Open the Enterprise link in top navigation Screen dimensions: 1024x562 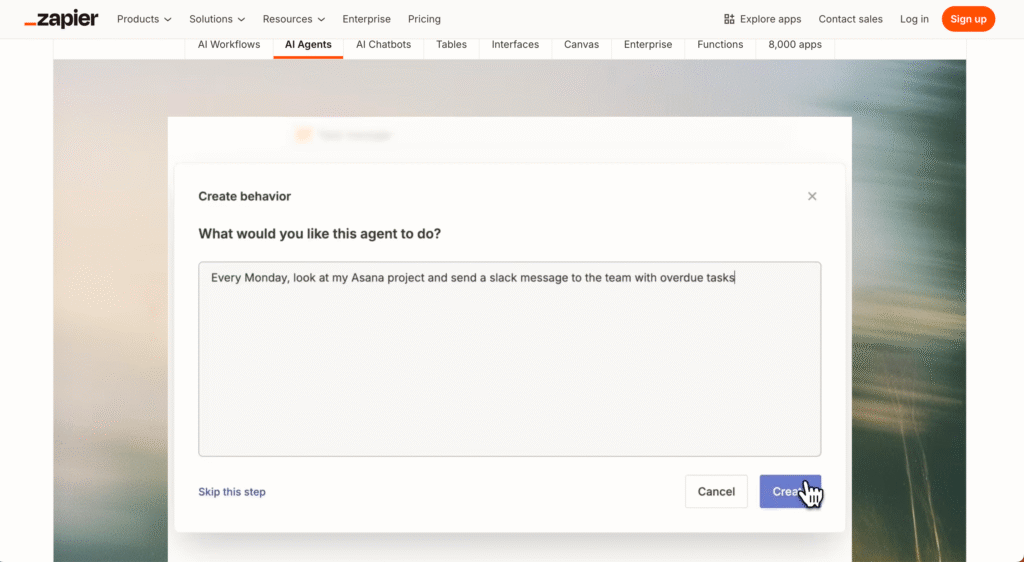pos(366,19)
